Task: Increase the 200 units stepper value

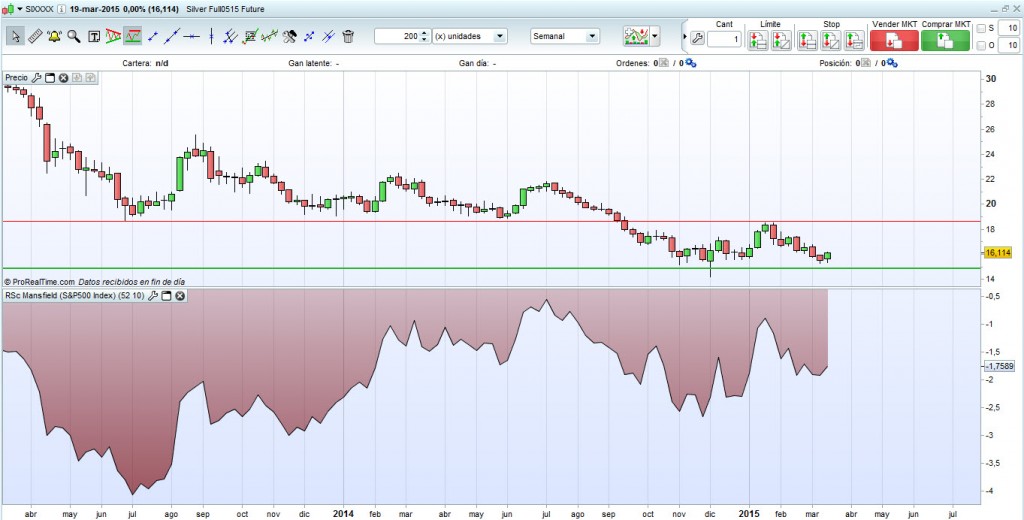Action: click(x=425, y=32)
